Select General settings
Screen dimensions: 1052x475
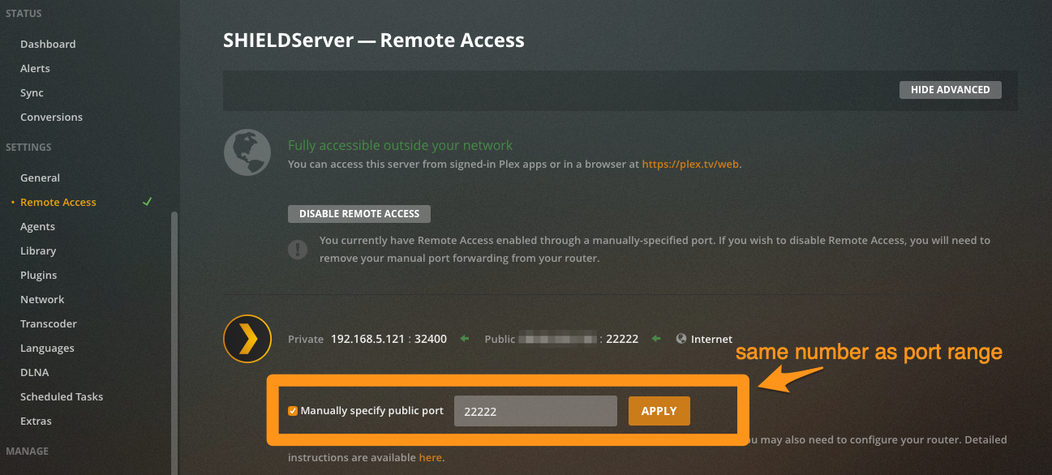point(40,178)
